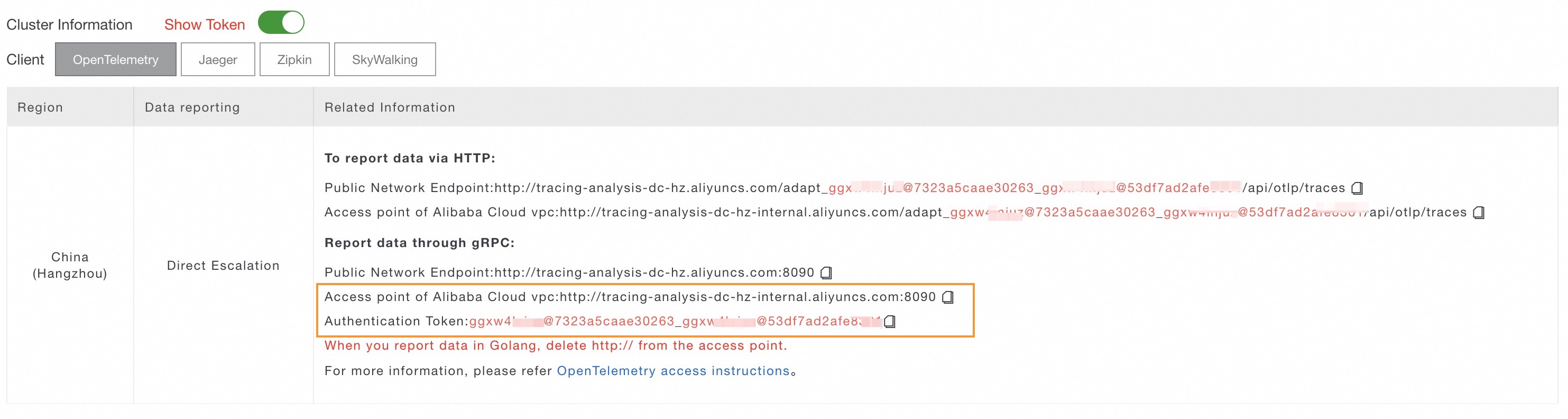
Task: Select the China (Hangzhou) region cell
Action: pos(70,265)
